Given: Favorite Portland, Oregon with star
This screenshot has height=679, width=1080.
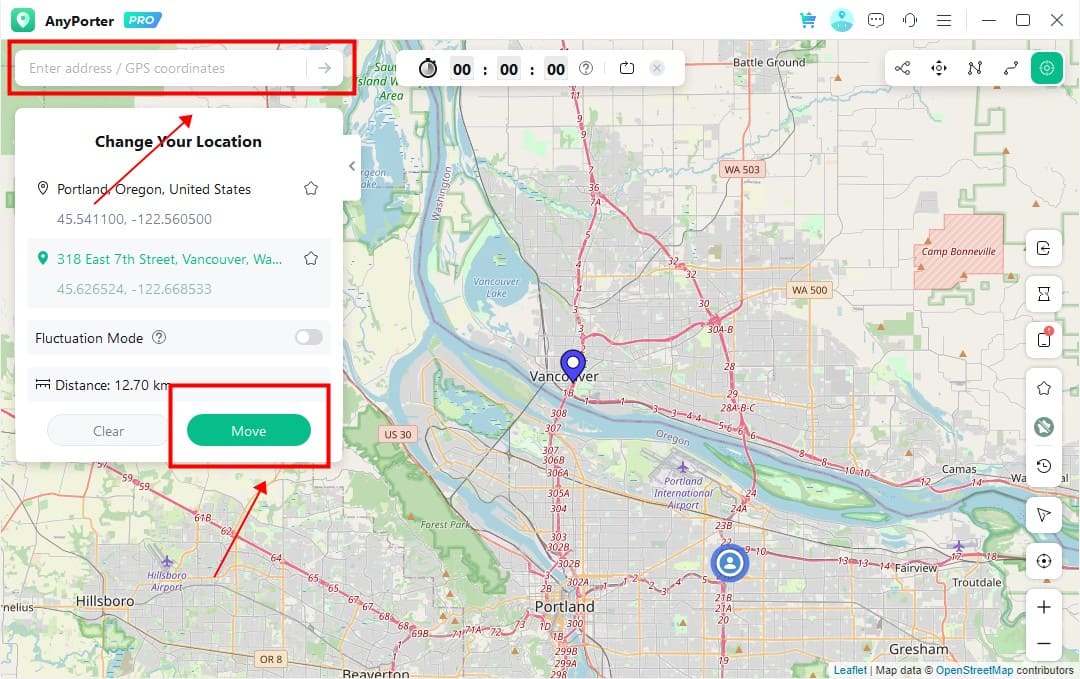Looking at the screenshot, I should [311, 189].
